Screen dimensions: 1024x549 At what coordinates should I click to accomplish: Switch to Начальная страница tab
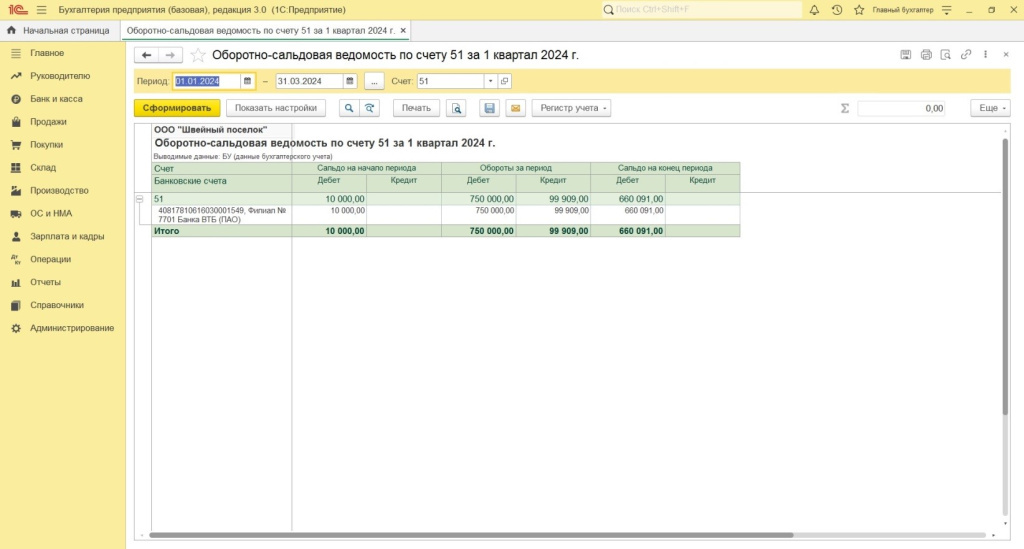click(60, 31)
